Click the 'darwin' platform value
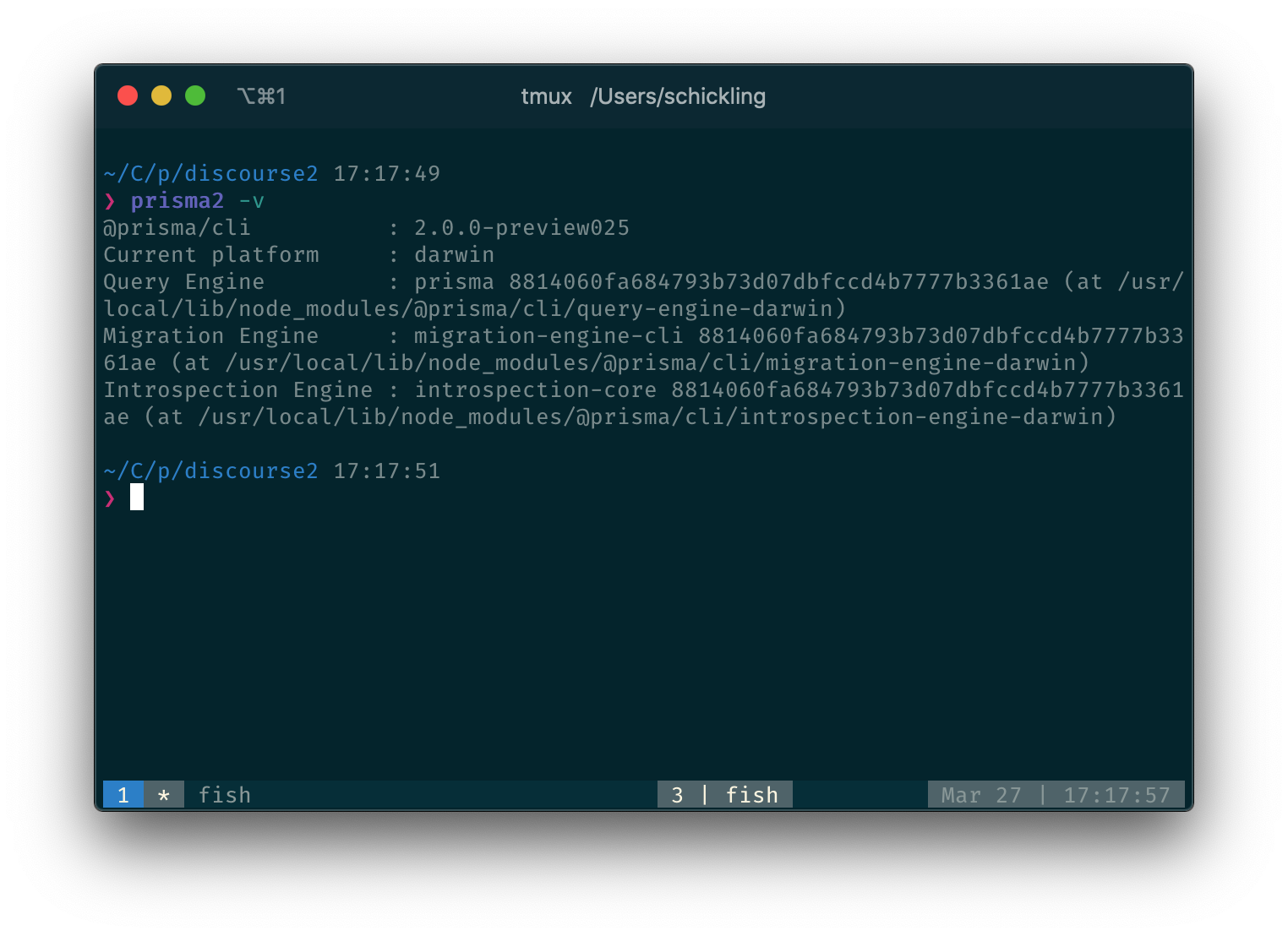 pyautogui.click(x=454, y=255)
